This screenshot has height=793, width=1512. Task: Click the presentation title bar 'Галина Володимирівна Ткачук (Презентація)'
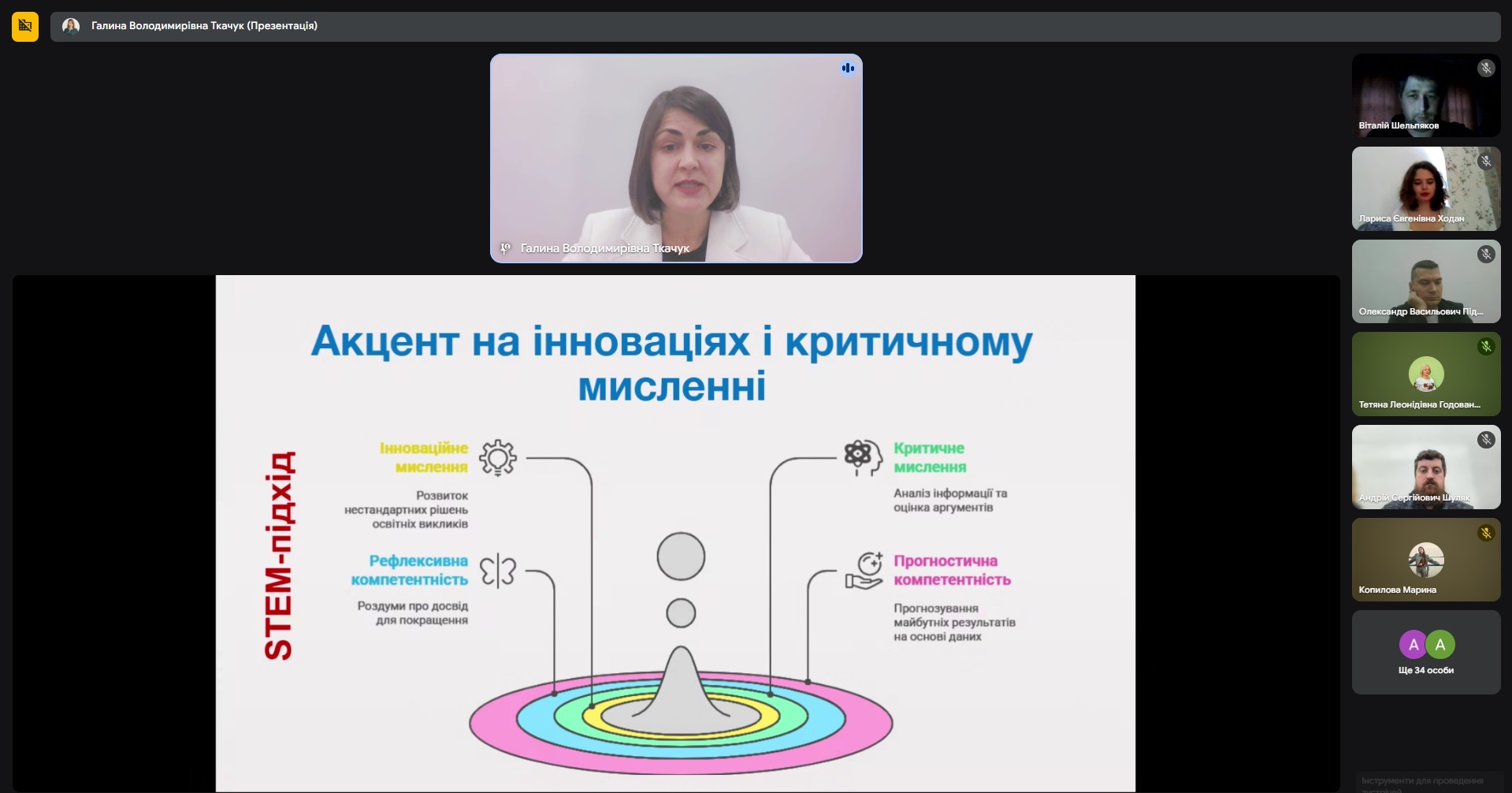pyautogui.click(x=205, y=26)
